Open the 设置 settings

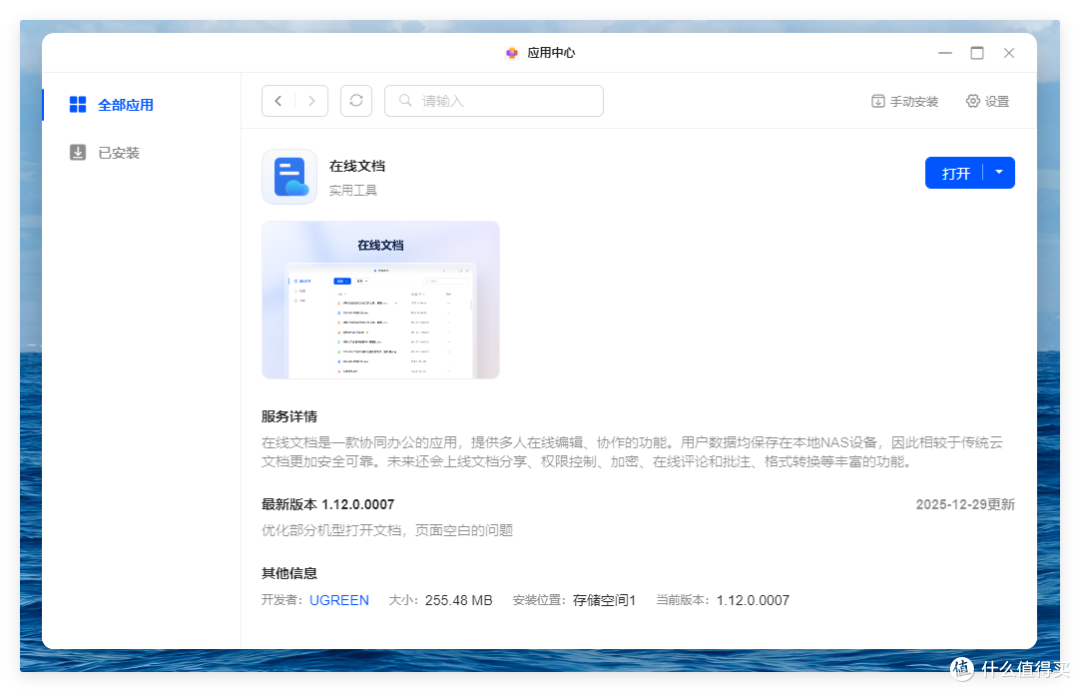coord(987,101)
